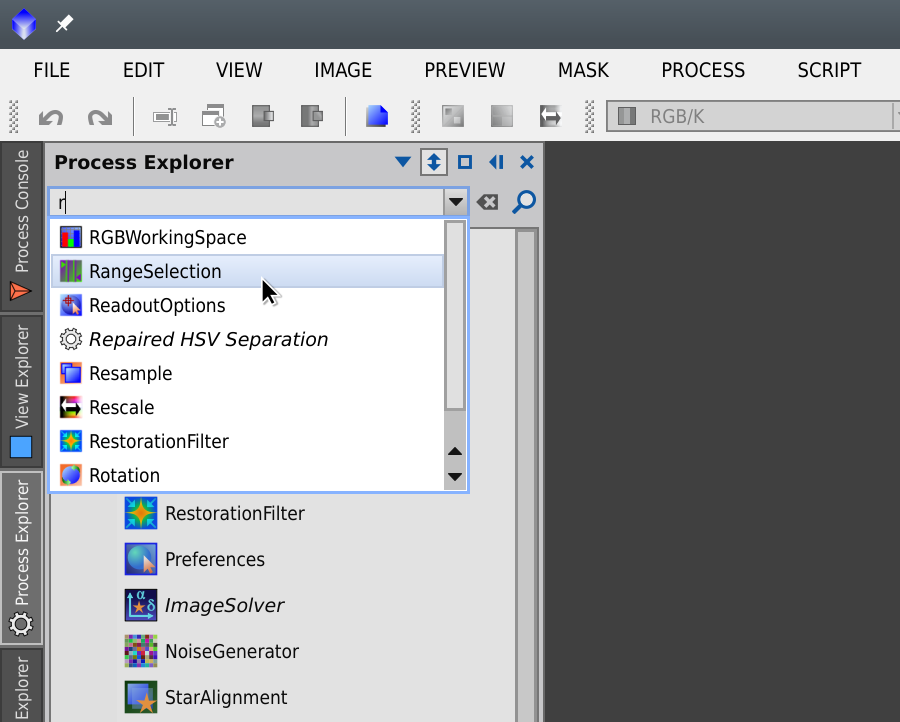Click the Preferences globe with cursor icon
The height and width of the screenshot is (722, 900).
click(x=141, y=559)
